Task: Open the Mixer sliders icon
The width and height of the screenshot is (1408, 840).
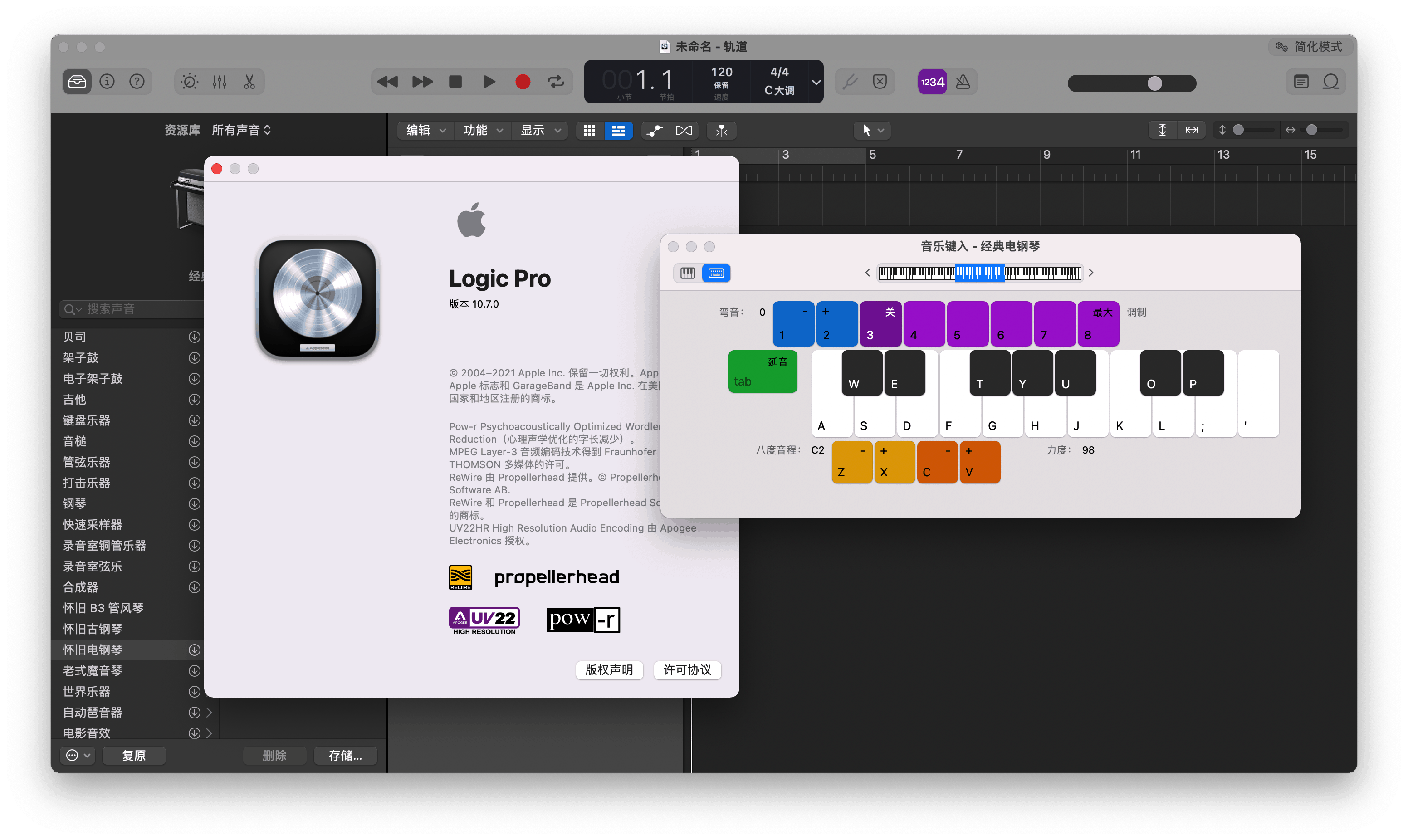Action: (220, 82)
